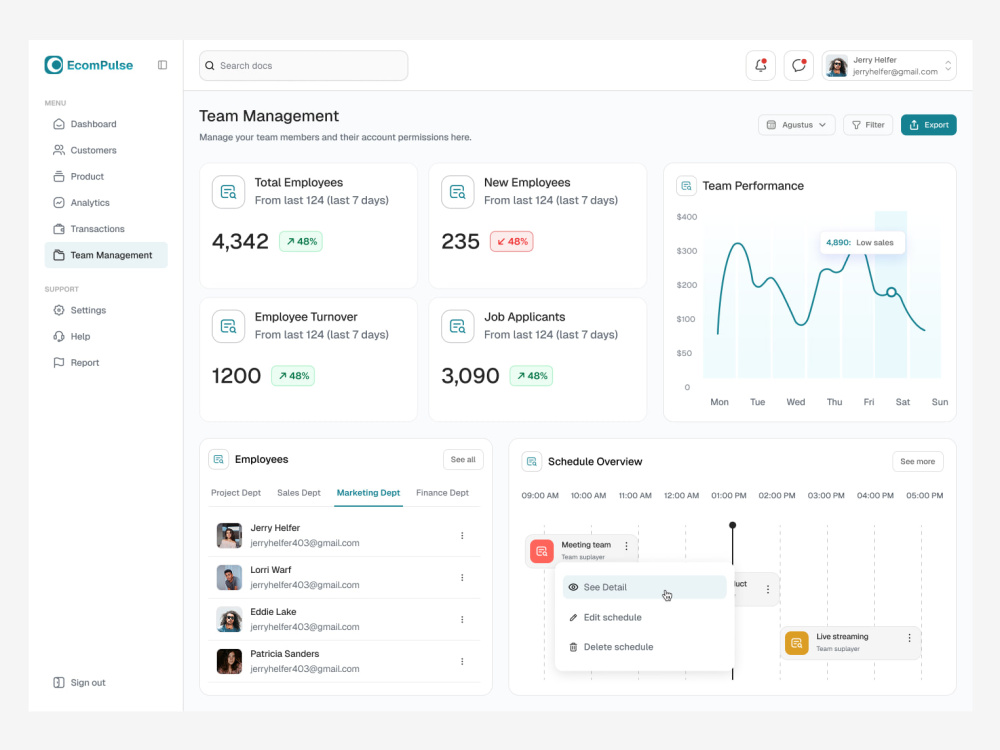Select the Marketing Dept tab
Screen dimensions: 1000x750
pos(369,492)
